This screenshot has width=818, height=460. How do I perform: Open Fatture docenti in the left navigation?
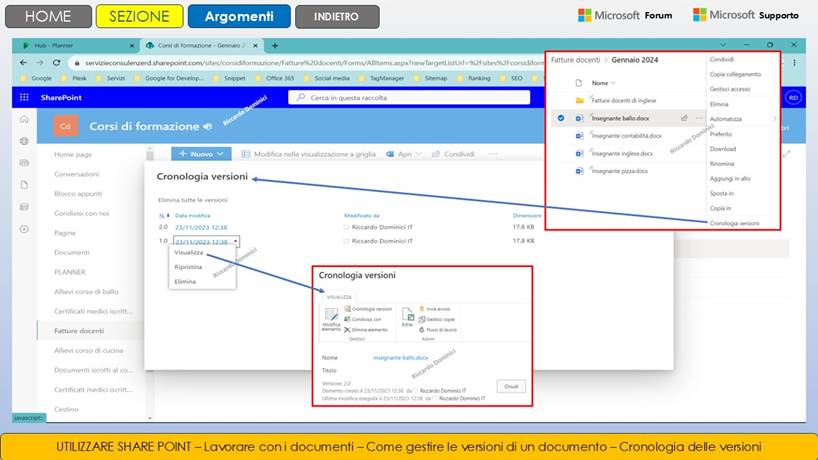point(79,331)
